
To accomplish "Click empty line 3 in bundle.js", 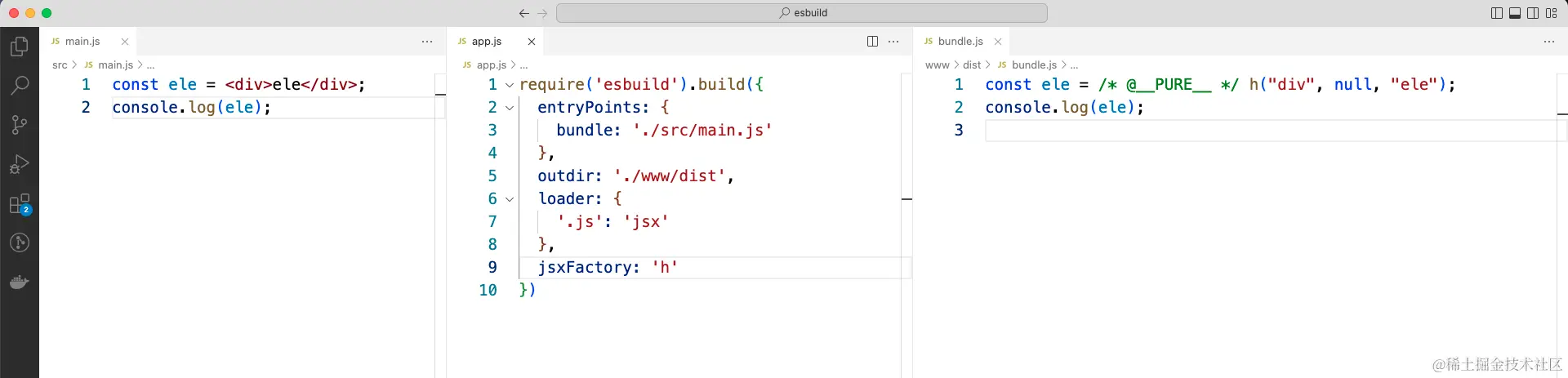I will [1270, 131].
